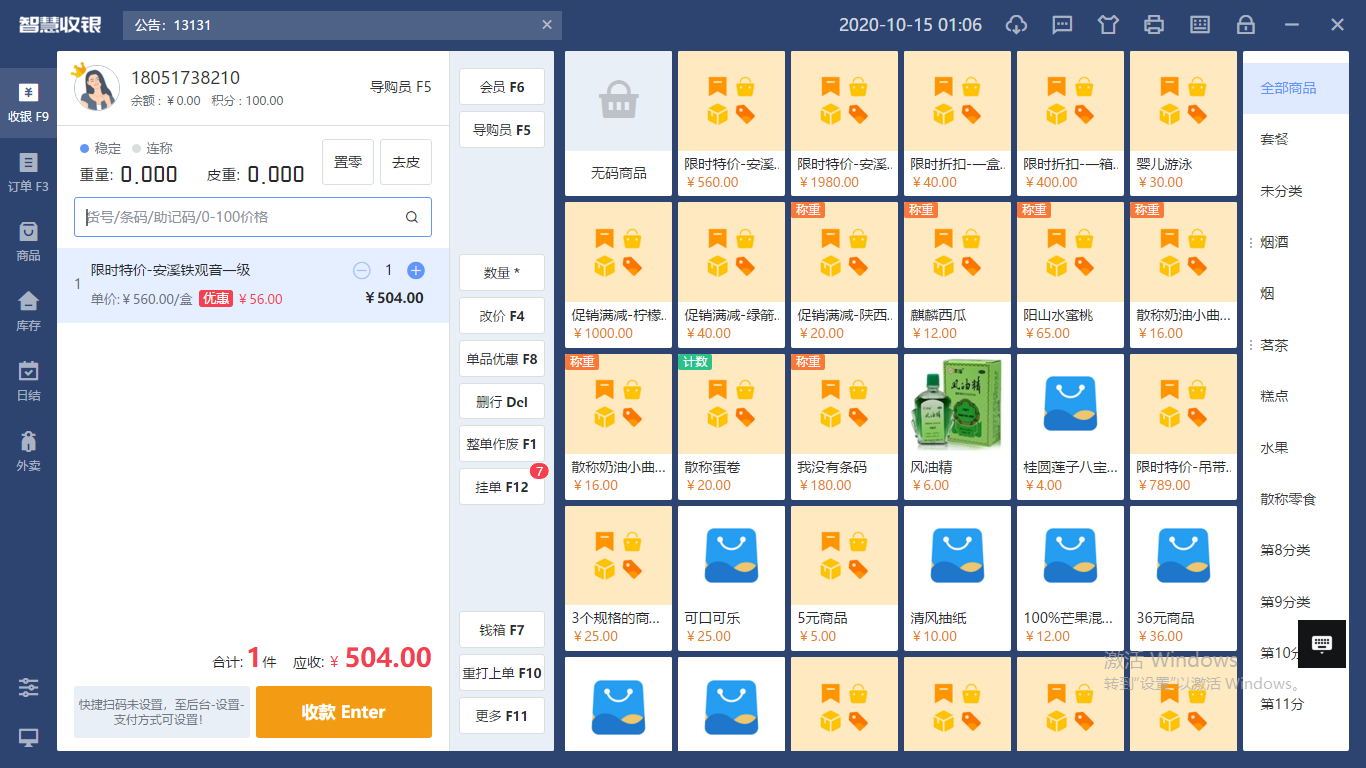1366x768 pixels.
Task: Close the 公告 announcement bar
Action: (547, 25)
